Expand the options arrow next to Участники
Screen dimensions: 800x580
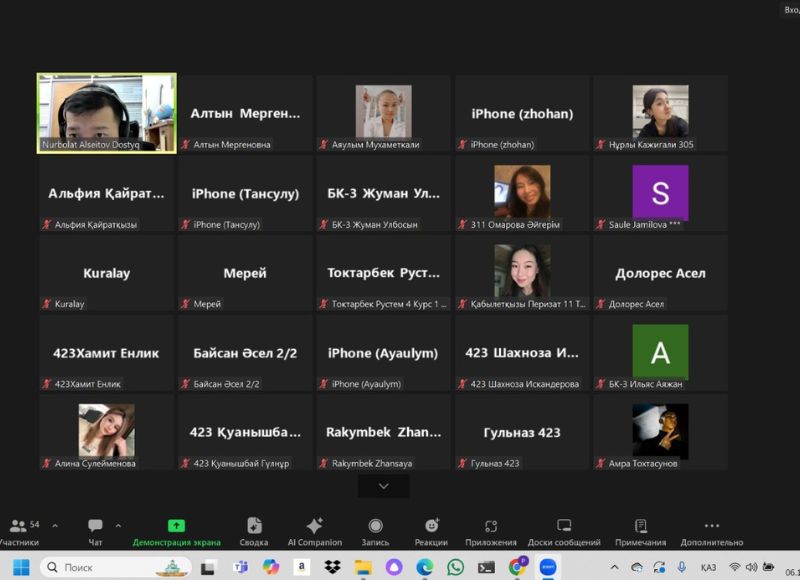click(54, 525)
